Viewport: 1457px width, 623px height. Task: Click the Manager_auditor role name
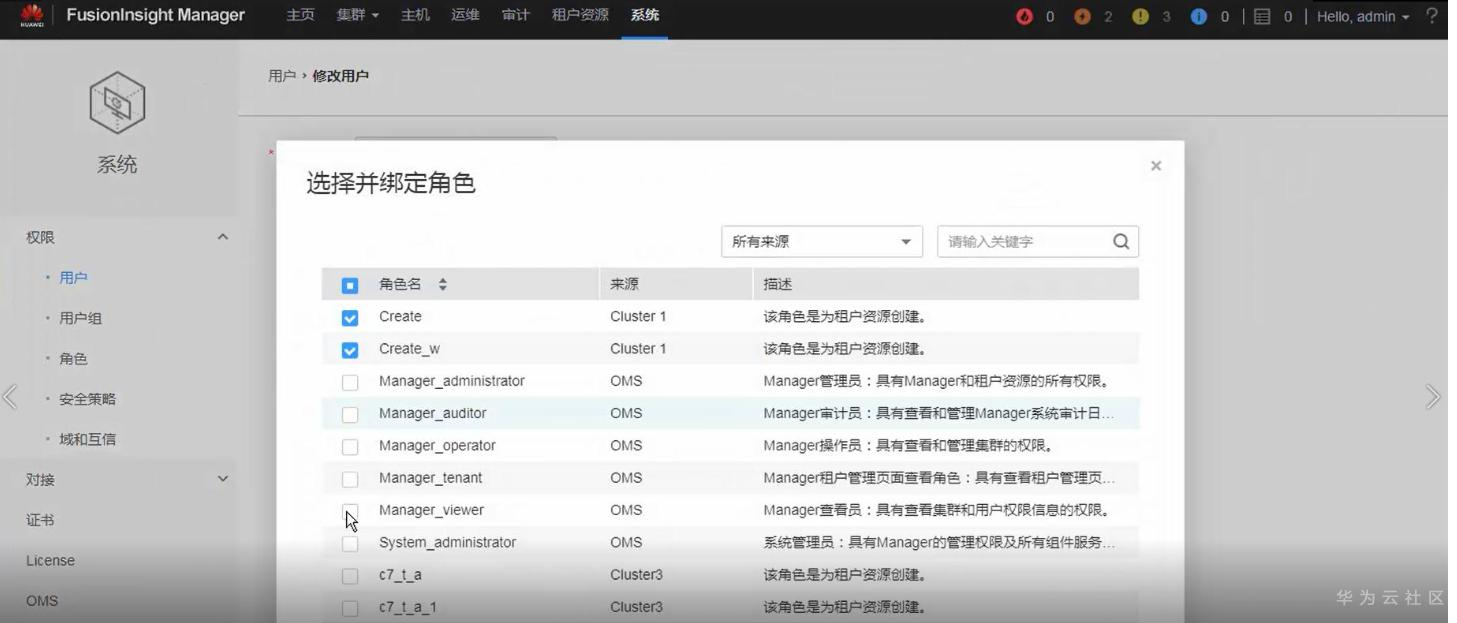433,413
